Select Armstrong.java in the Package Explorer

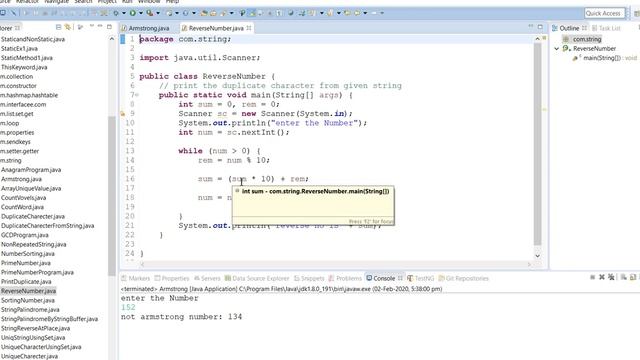point(21,179)
